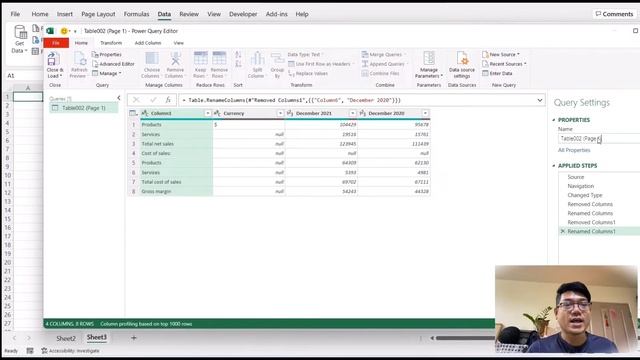
Task: Open the Recent Sources dropdown
Action: tap(504, 64)
